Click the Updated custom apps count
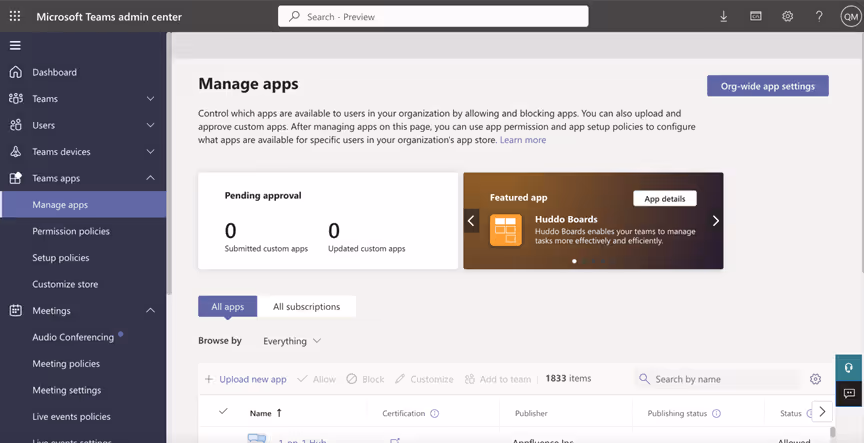This screenshot has width=864, height=443. pos(334,230)
